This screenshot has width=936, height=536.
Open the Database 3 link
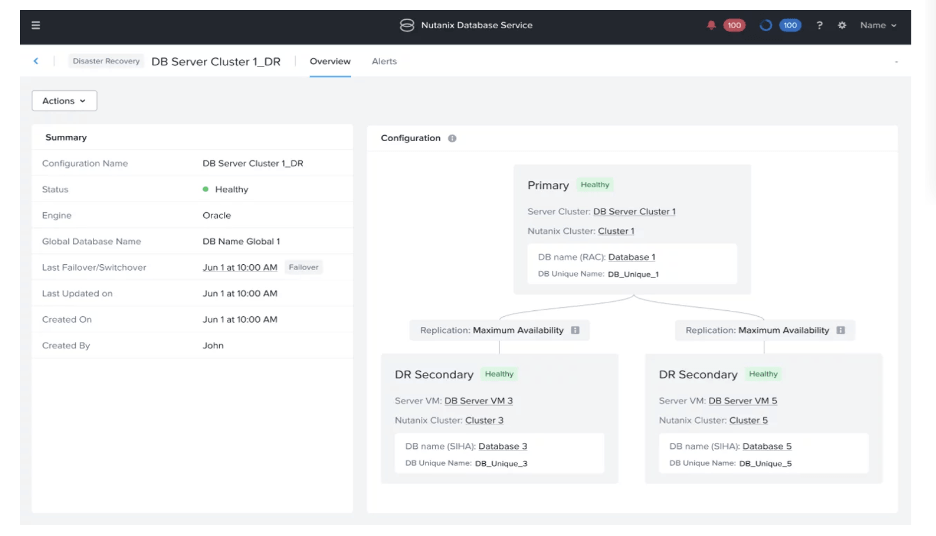coord(503,446)
